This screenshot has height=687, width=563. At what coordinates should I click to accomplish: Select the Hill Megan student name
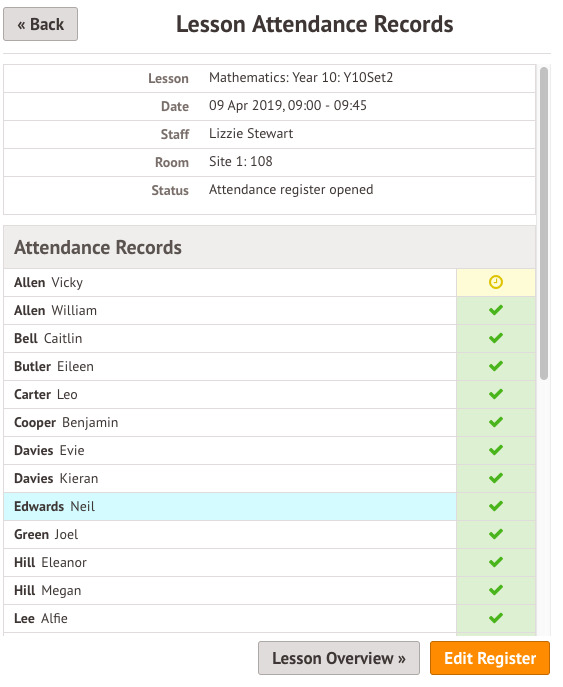pos(48,591)
